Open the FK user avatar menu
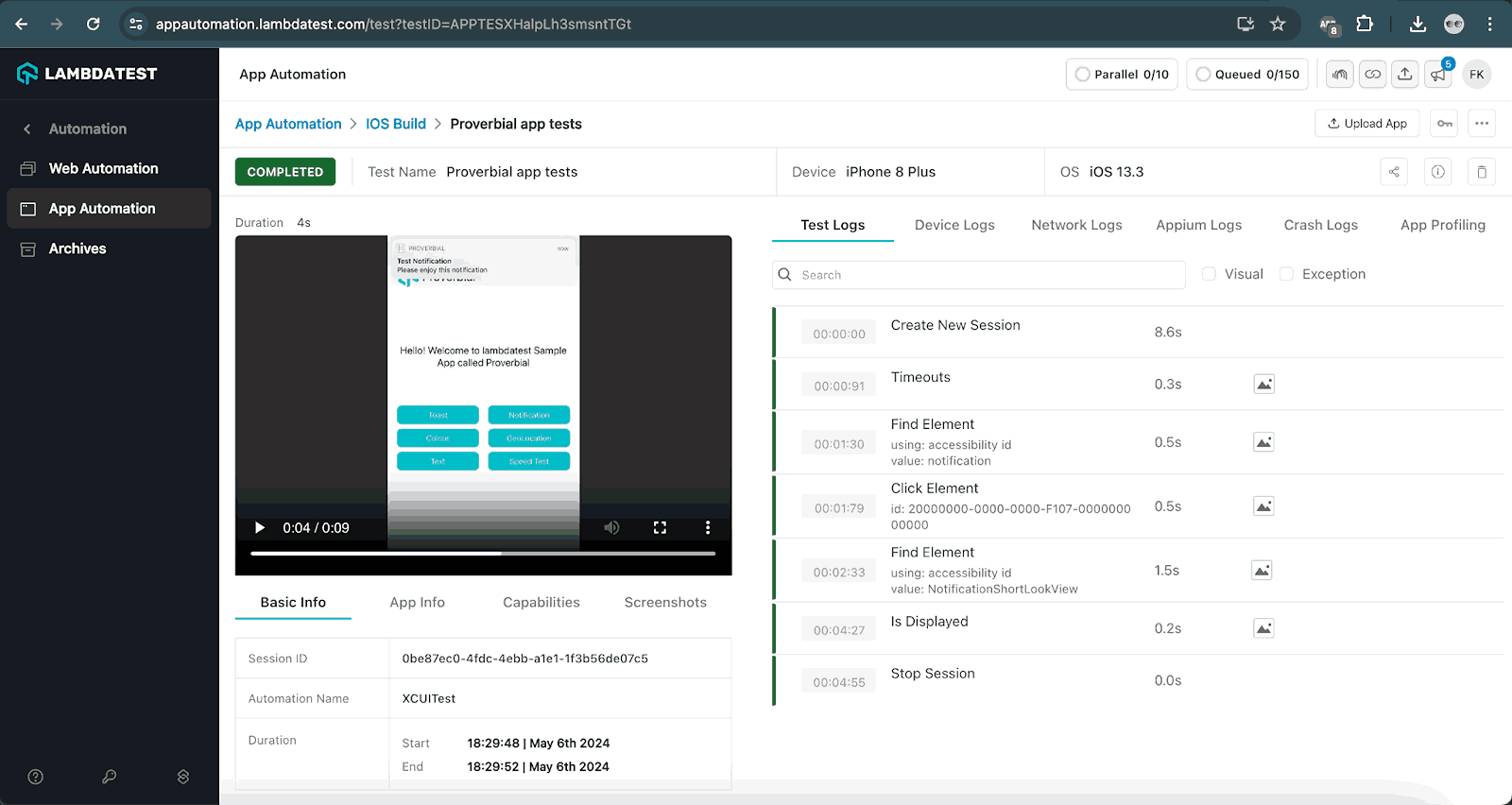 pos(1477,74)
